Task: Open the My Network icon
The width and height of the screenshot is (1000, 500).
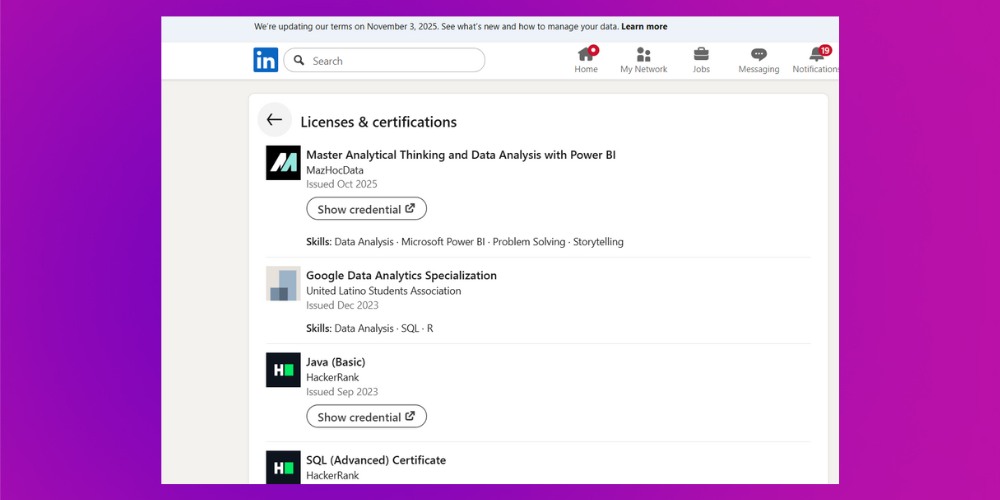Action: [643, 54]
